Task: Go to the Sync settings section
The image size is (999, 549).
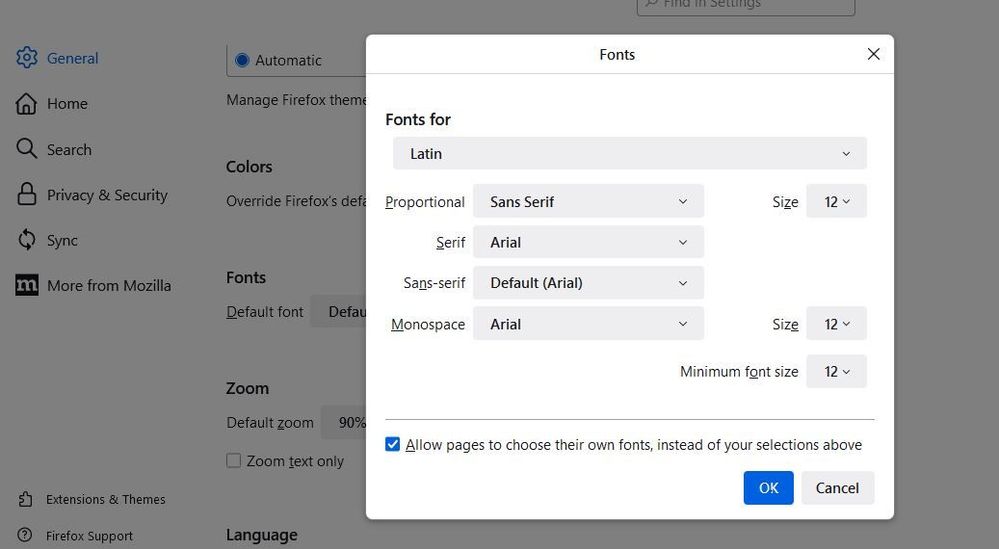Action: (62, 240)
